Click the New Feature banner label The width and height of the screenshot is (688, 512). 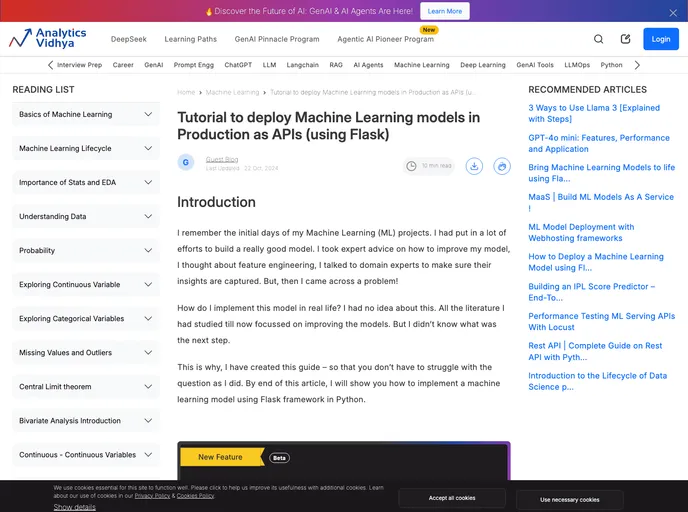(220, 457)
